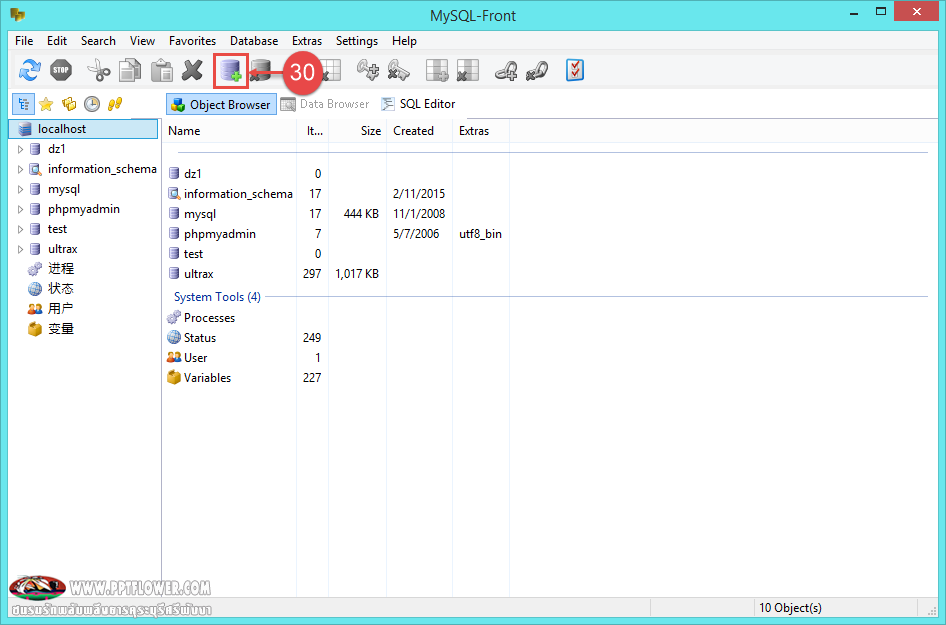The width and height of the screenshot is (946, 625).
Task: Click the '1,017 KB' size cell
Action: (x=357, y=274)
